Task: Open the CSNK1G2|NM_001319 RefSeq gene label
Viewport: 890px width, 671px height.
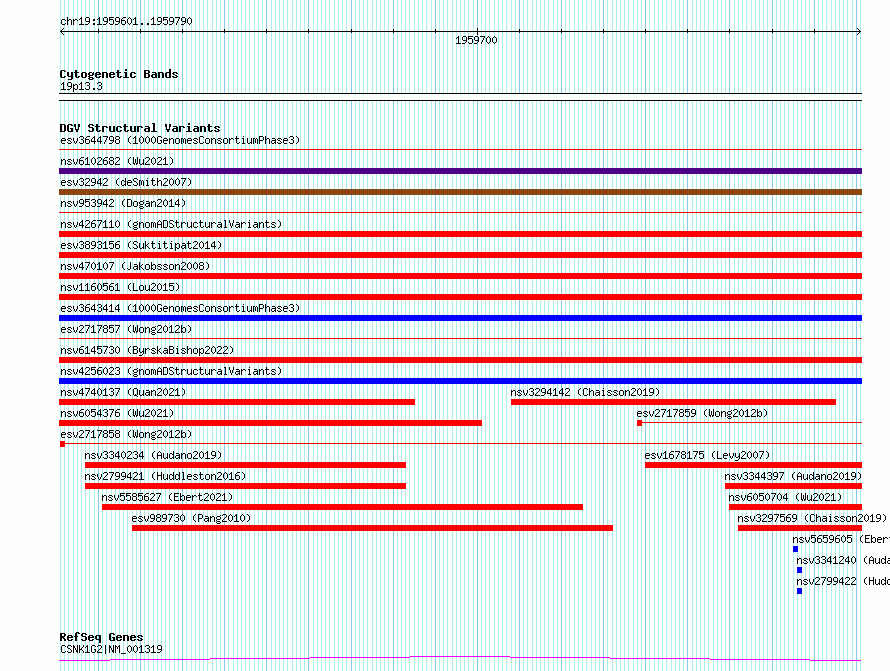Action: 111,649
